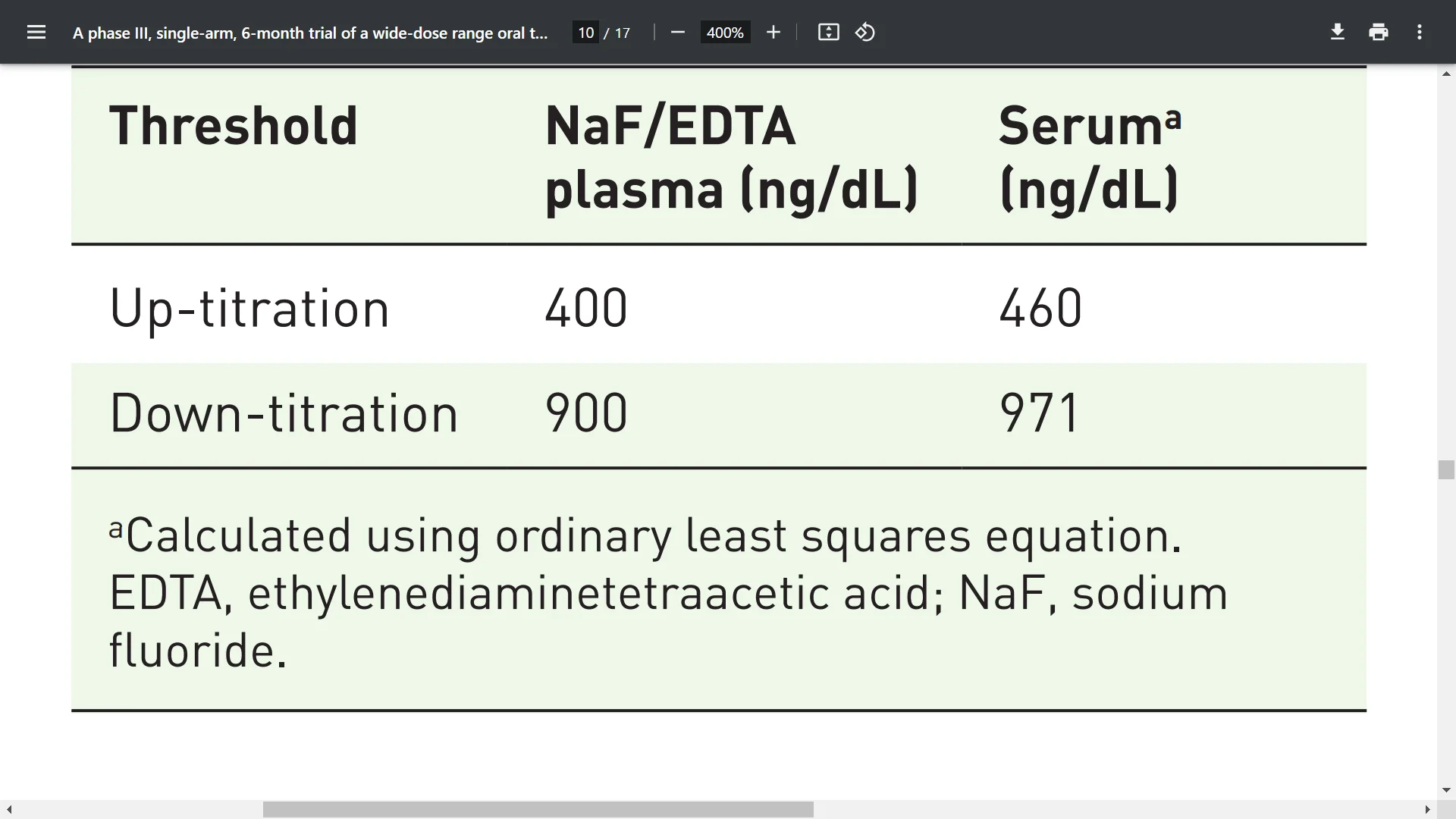Click the vertical scrollbar up arrow
The width and height of the screenshot is (1456, 819).
point(1446,74)
